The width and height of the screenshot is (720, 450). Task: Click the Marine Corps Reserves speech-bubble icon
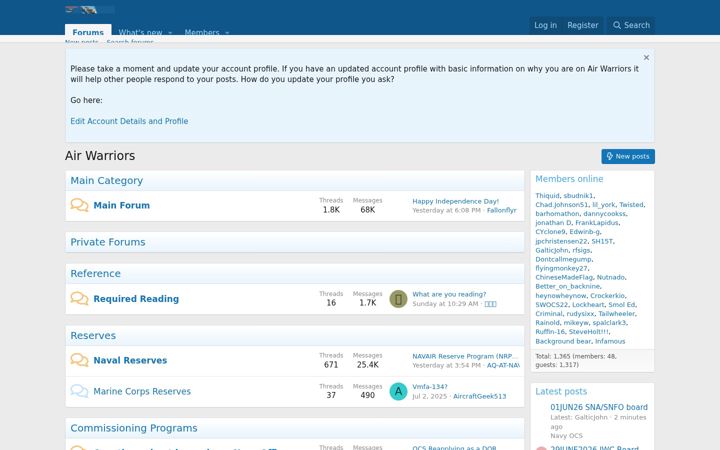(x=79, y=391)
